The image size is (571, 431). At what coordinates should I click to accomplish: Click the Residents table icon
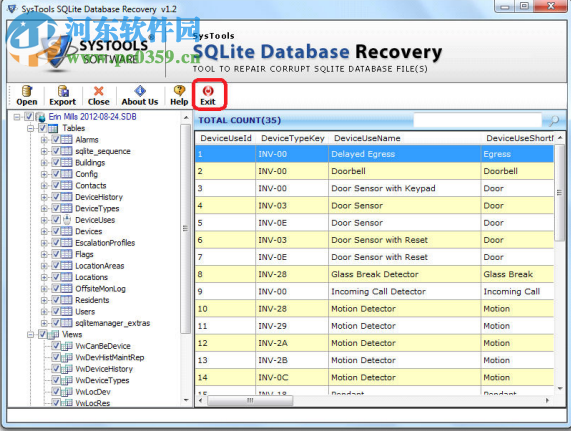click(x=66, y=300)
